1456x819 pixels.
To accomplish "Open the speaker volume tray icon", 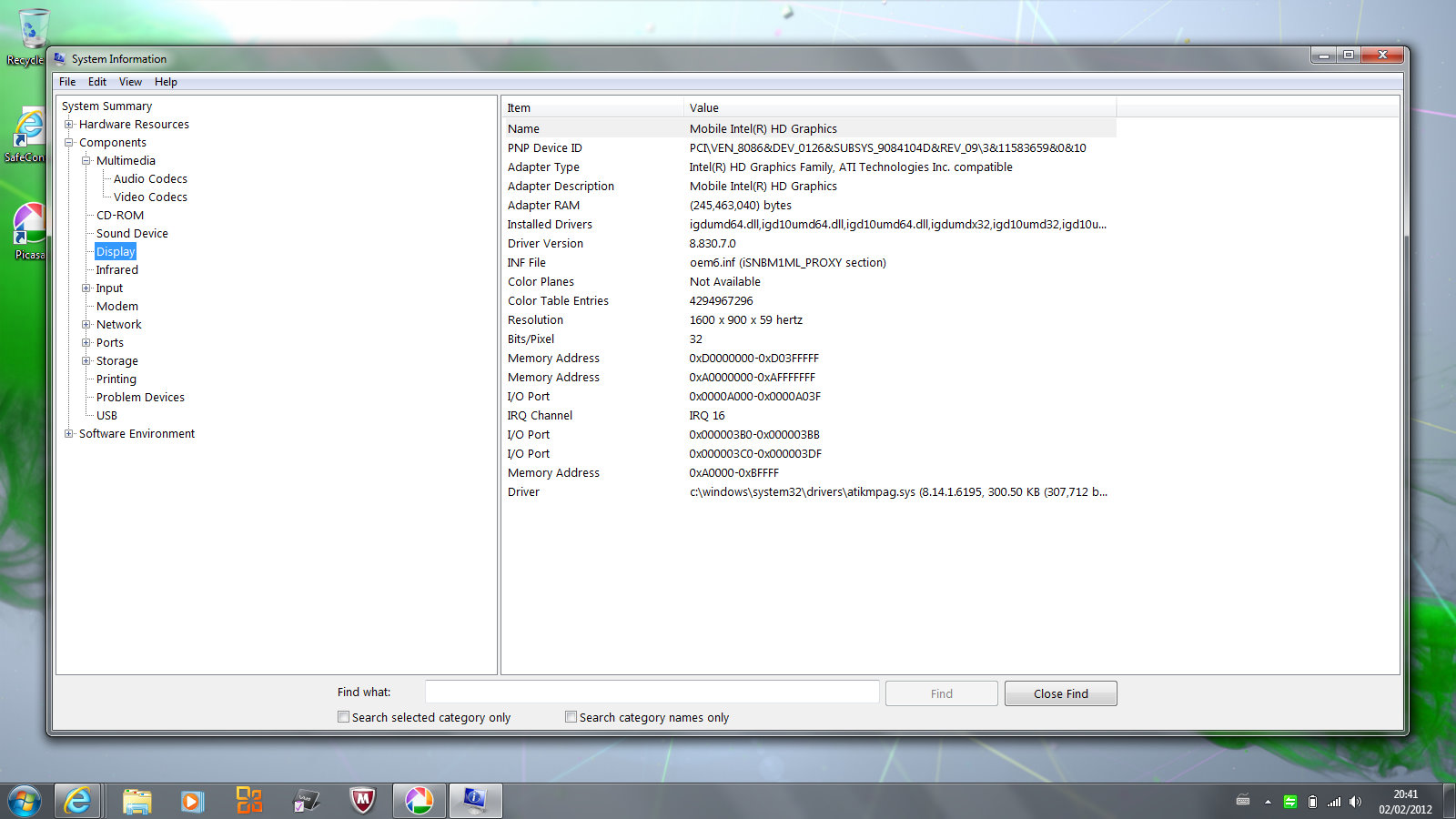I will pyautogui.click(x=1356, y=802).
